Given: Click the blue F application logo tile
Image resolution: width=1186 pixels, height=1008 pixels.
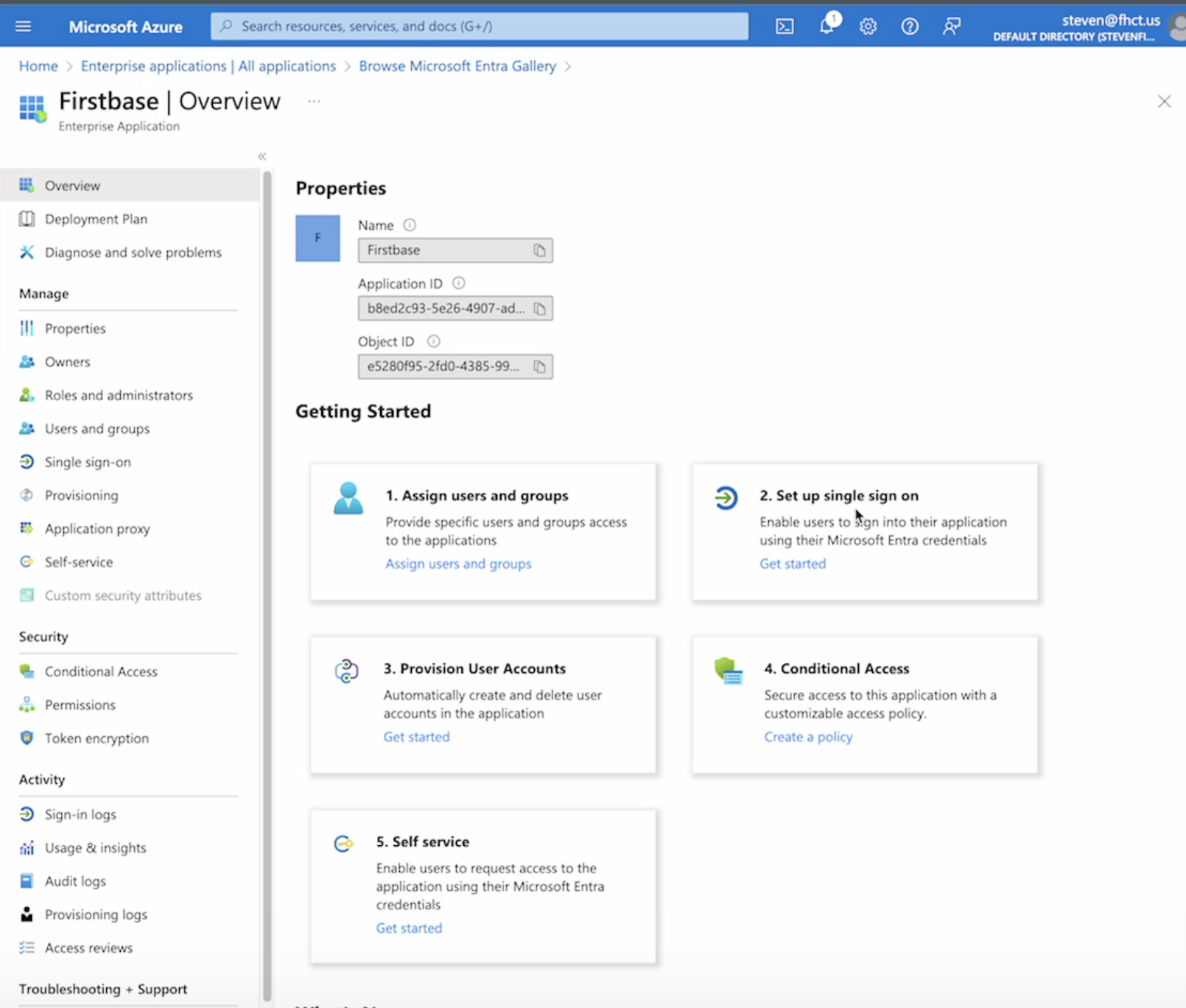Looking at the screenshot, I should coord(317,238).
